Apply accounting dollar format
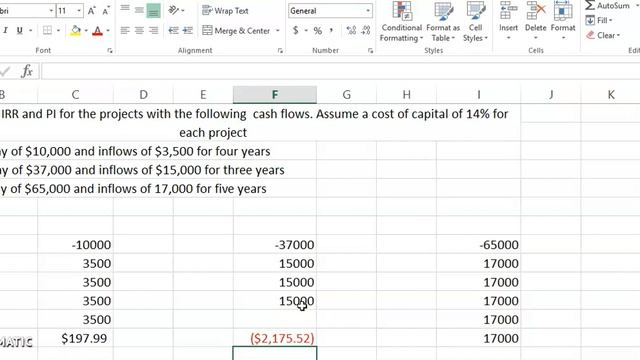The width and height of the screenshot is (640, 360). [296, 30]
